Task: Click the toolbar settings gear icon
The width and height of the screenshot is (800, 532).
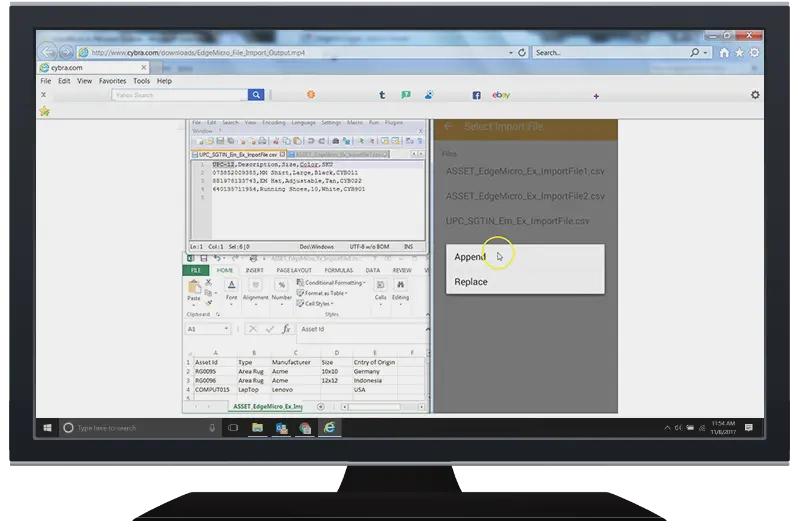Action: [x=755, y=95]
